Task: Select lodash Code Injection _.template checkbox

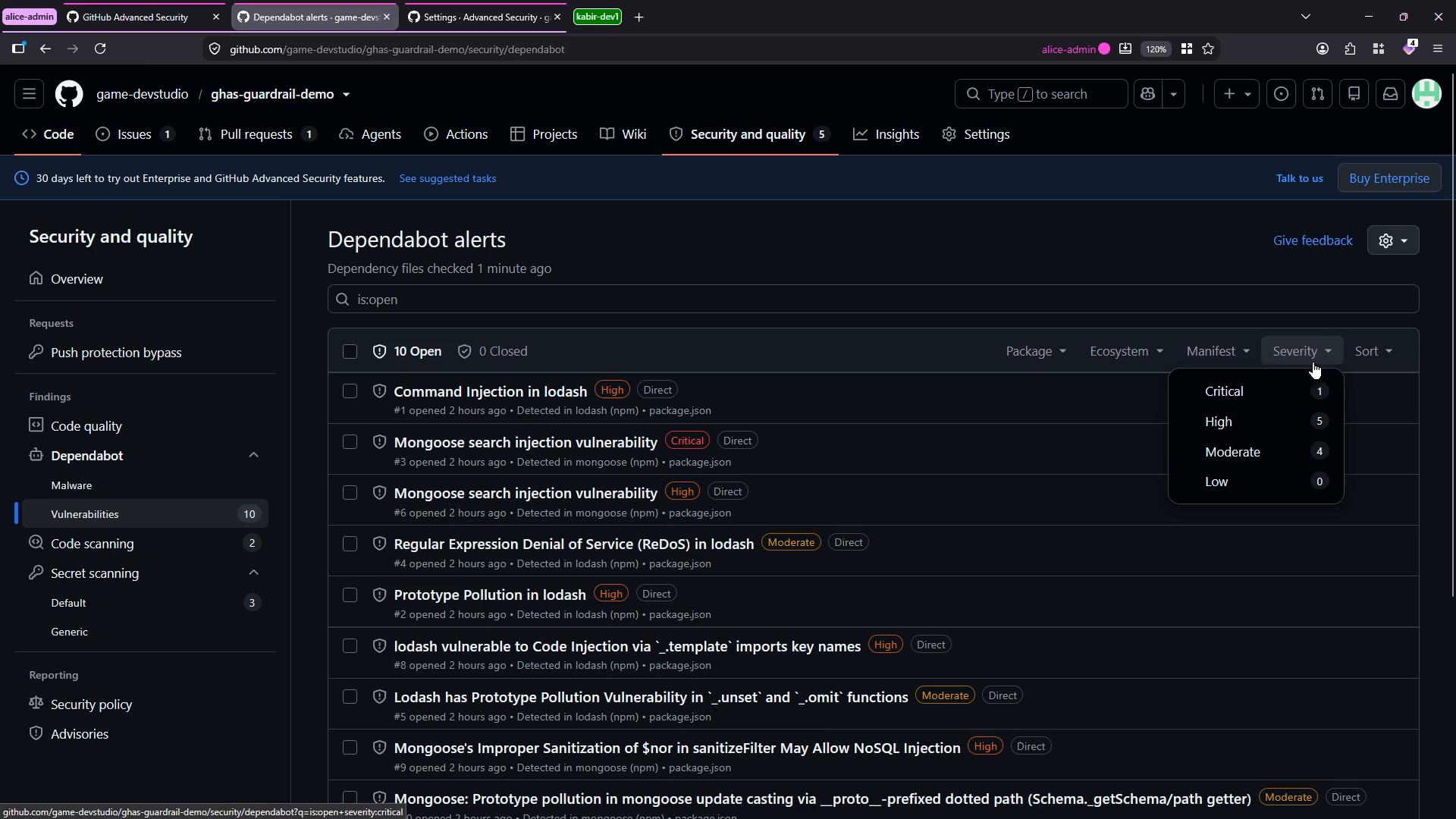Action: coord(350,646)
